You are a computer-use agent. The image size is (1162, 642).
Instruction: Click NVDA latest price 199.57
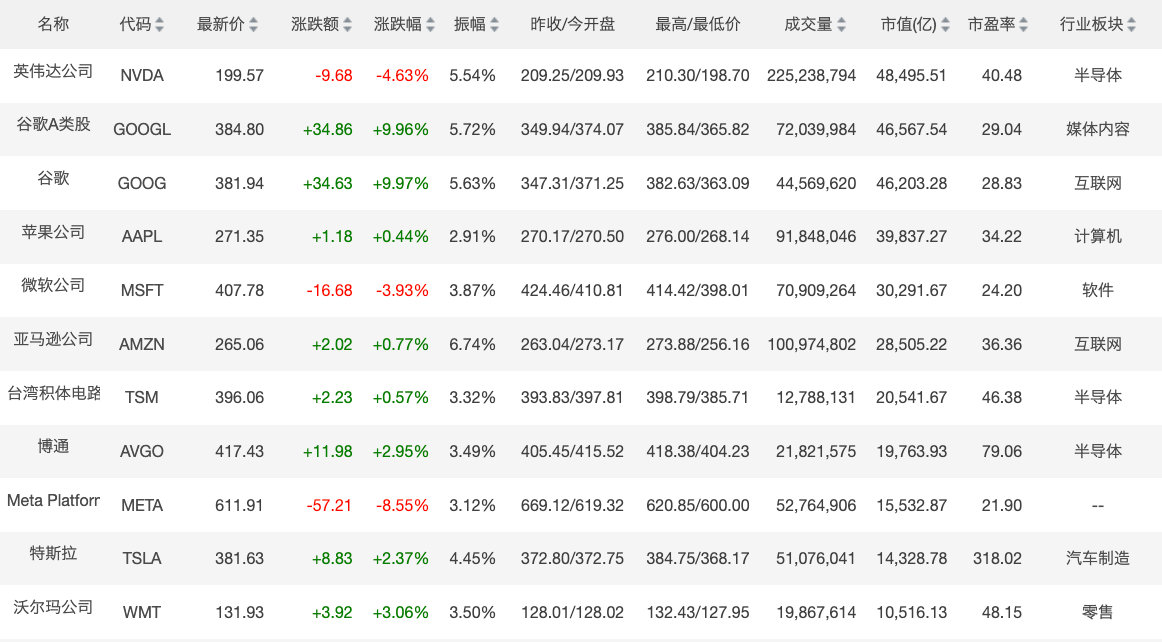pos(239,76)
